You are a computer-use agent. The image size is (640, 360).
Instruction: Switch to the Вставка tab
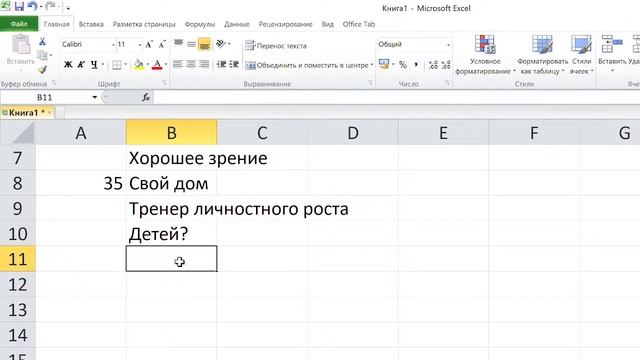(x=91, y=24)
